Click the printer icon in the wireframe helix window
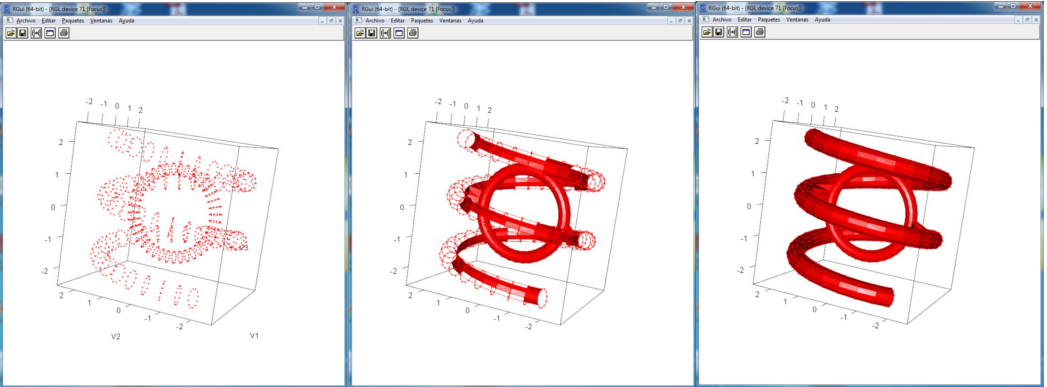Screen dimensions: 1047x387 tap(413, 33)
